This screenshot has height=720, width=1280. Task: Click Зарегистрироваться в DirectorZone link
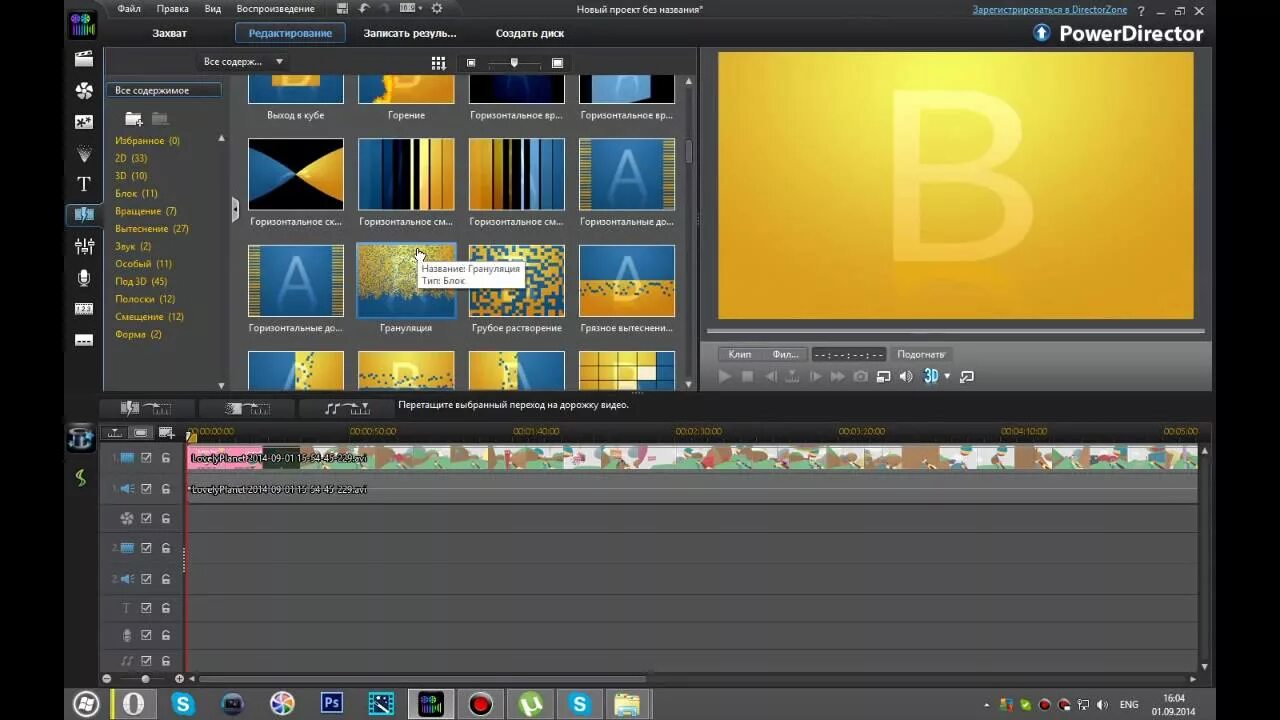coord(1050,10)
